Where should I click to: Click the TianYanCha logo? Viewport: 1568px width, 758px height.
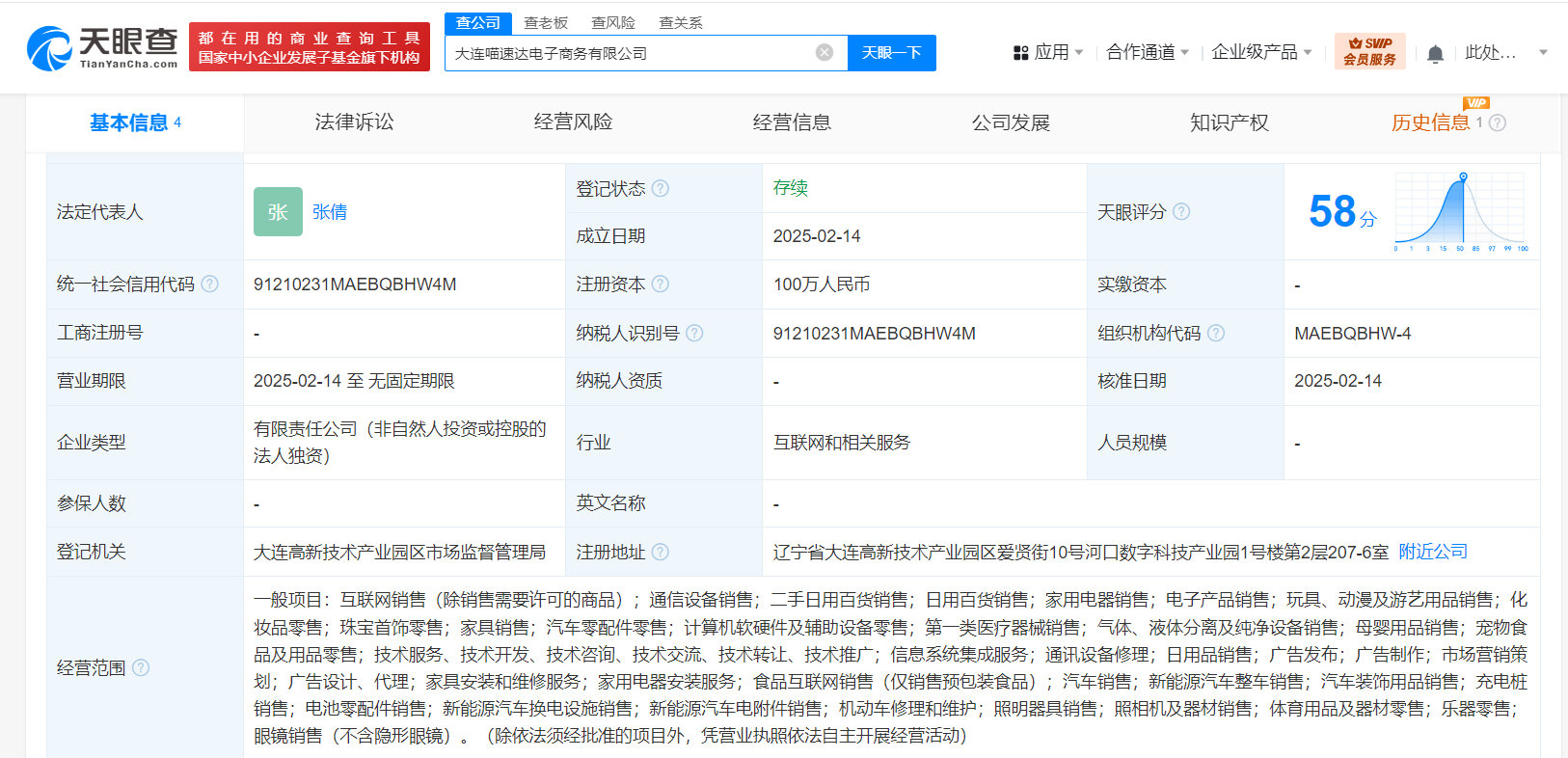pyautogui.click(x=102, y=47)
